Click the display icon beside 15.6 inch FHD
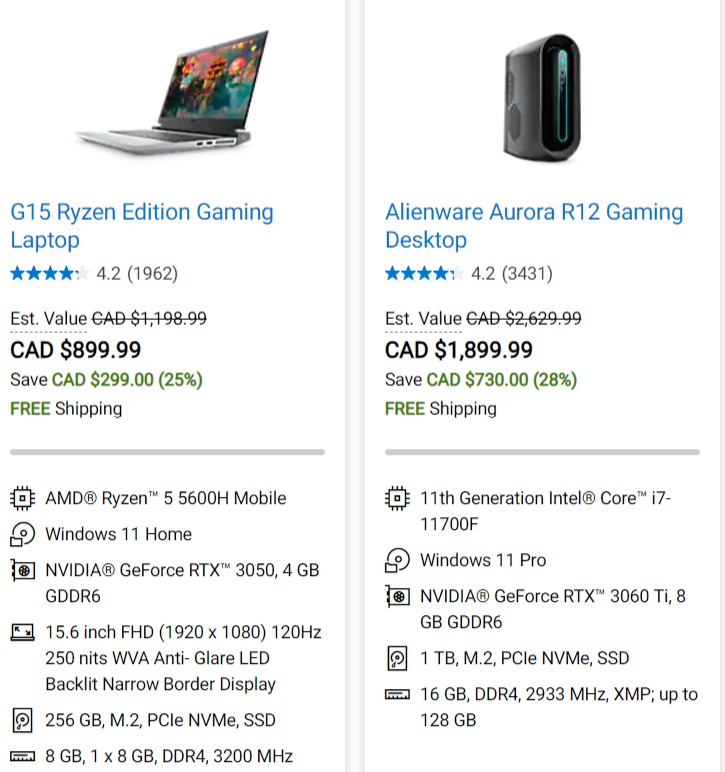The width and height of the screenshot is (725, 772). pyautogui.click(x=23, y=632)
